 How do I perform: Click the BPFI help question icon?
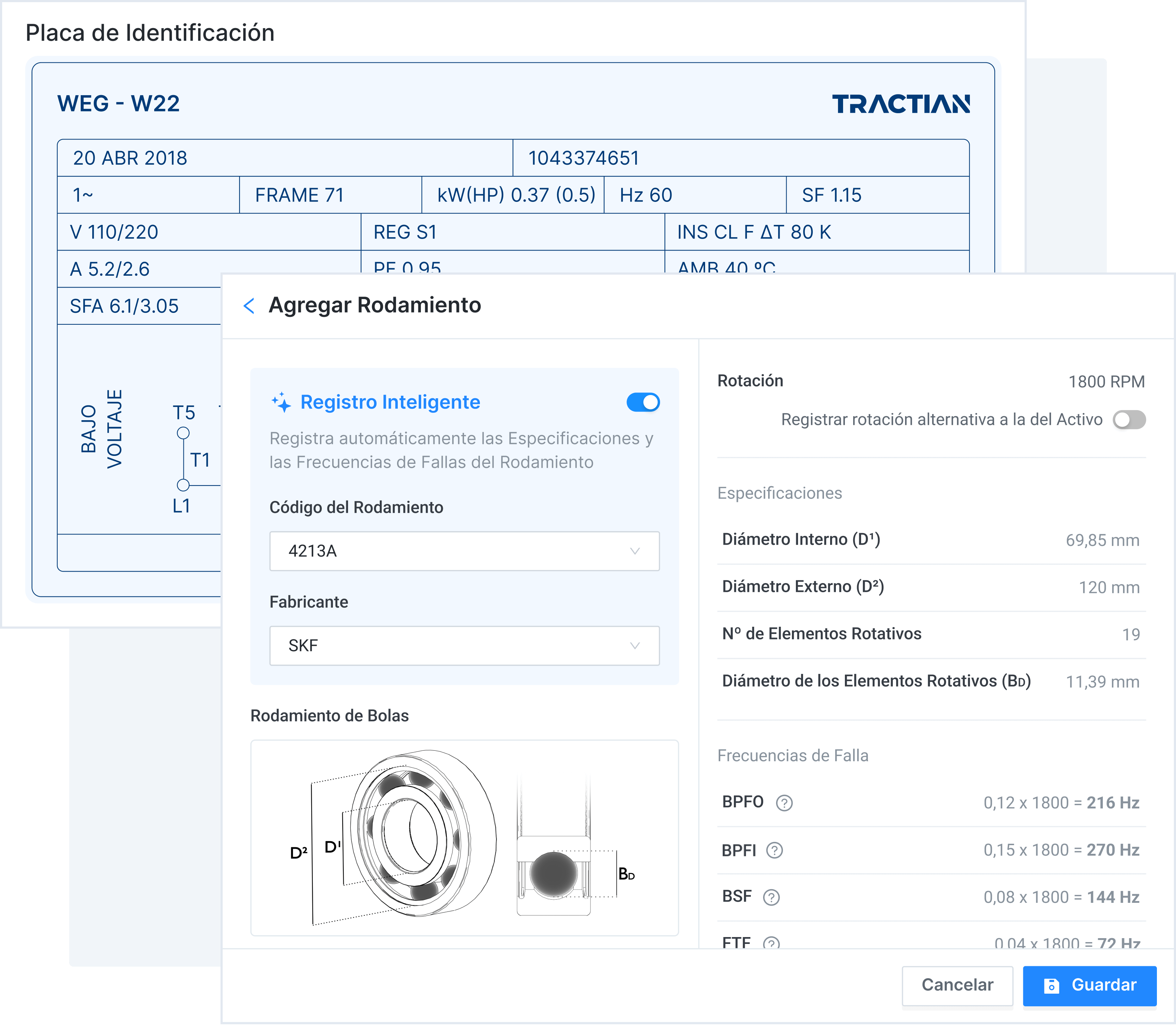tap(774, 851)
